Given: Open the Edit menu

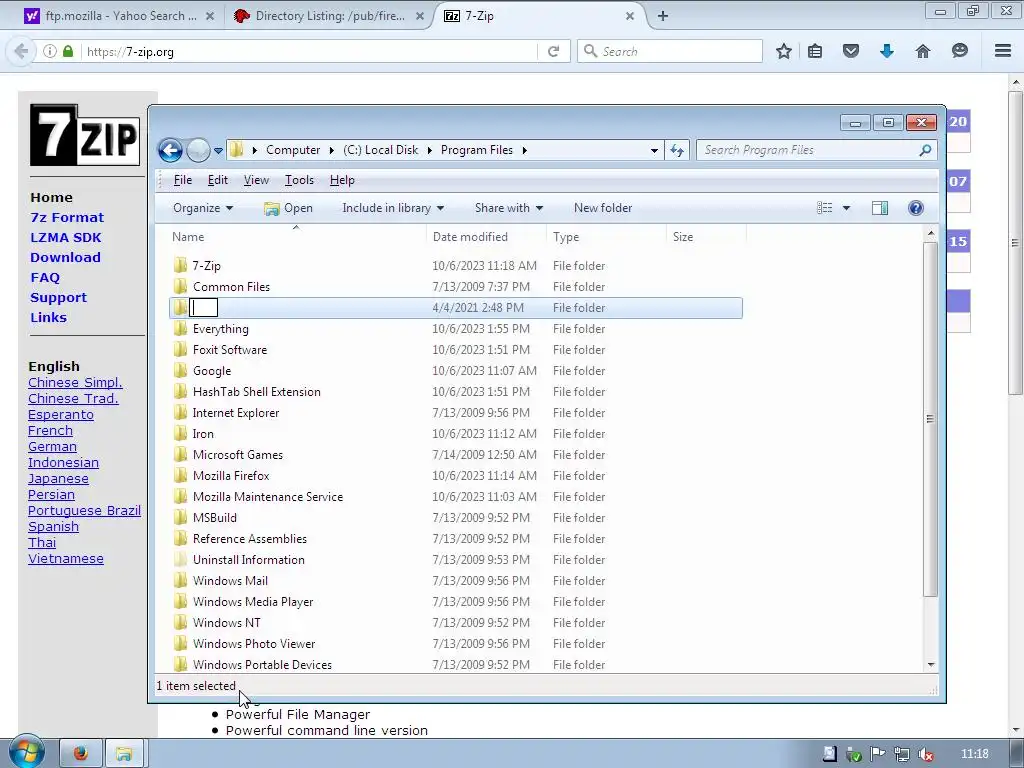Looking at the screenshot, I should (217, 180).
